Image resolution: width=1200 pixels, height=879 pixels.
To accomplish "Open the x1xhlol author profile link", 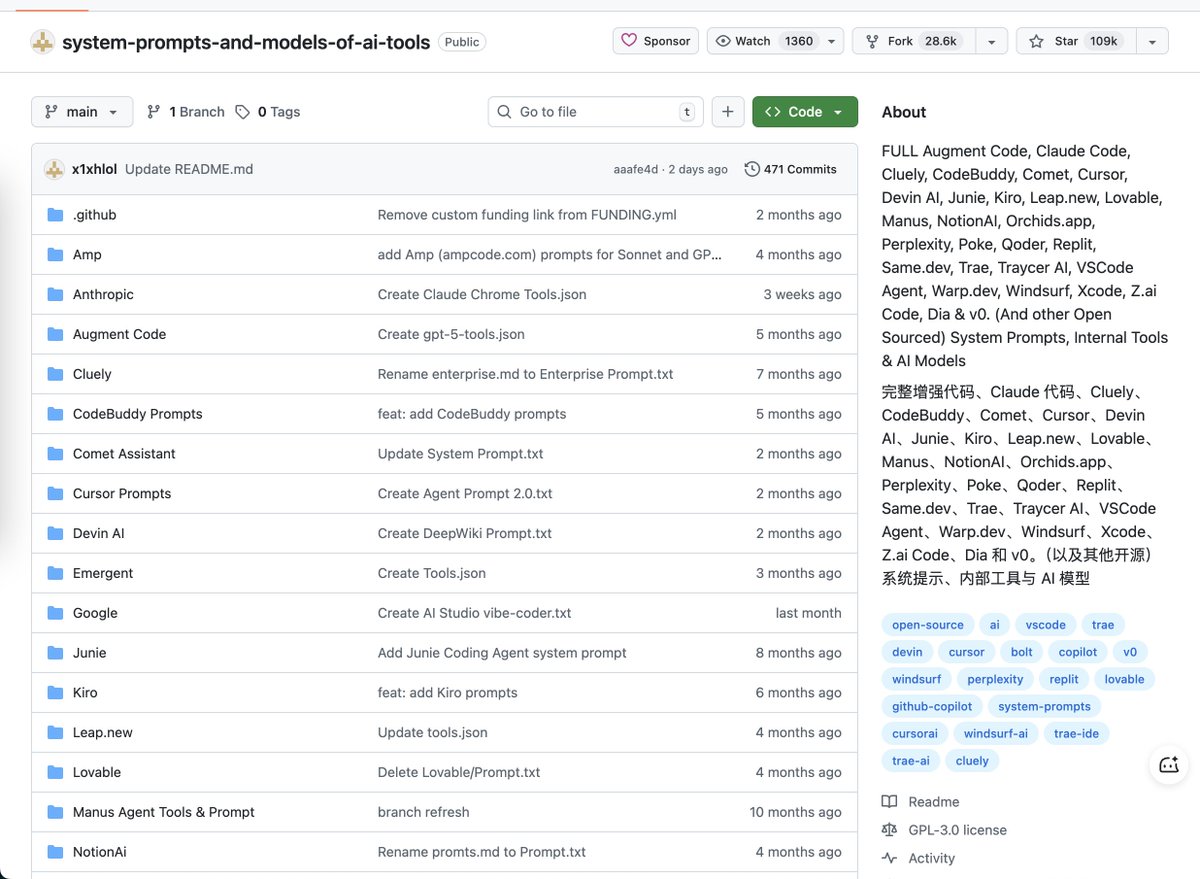I will (93, 169).
